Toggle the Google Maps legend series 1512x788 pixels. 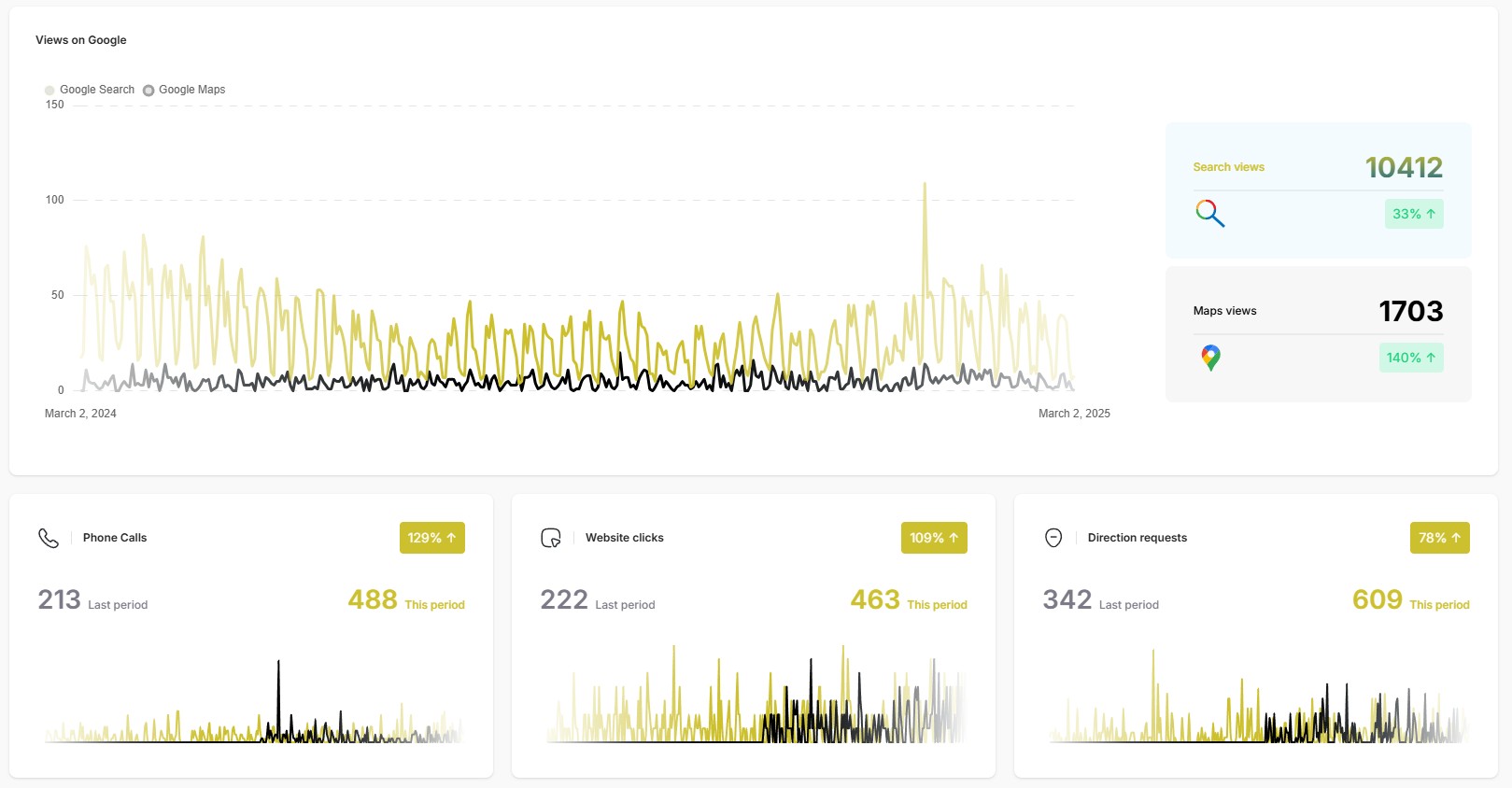[x=184, y=90]
